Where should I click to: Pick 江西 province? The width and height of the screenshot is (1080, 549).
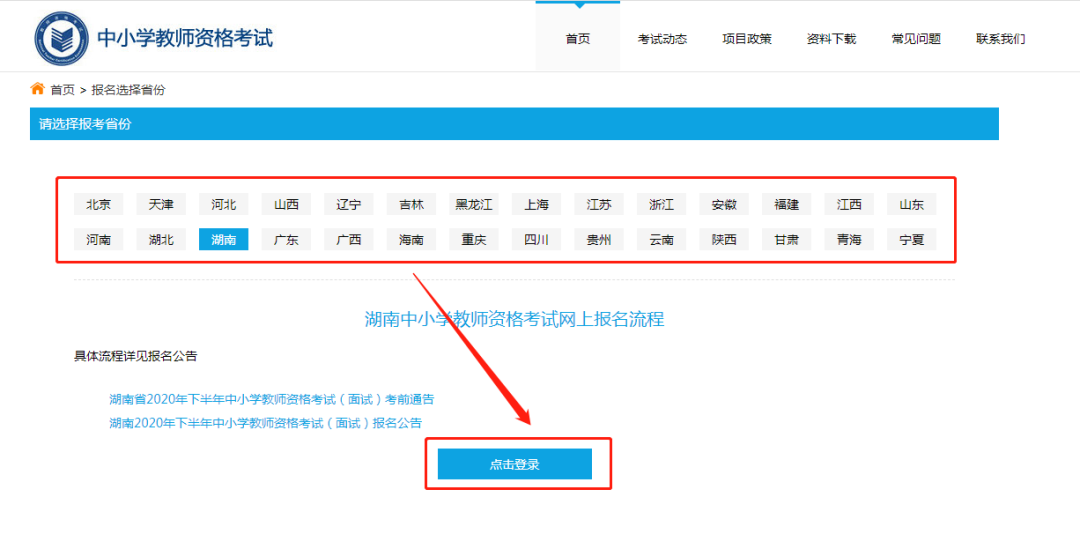pyautogui.click(x=849, y=204)
